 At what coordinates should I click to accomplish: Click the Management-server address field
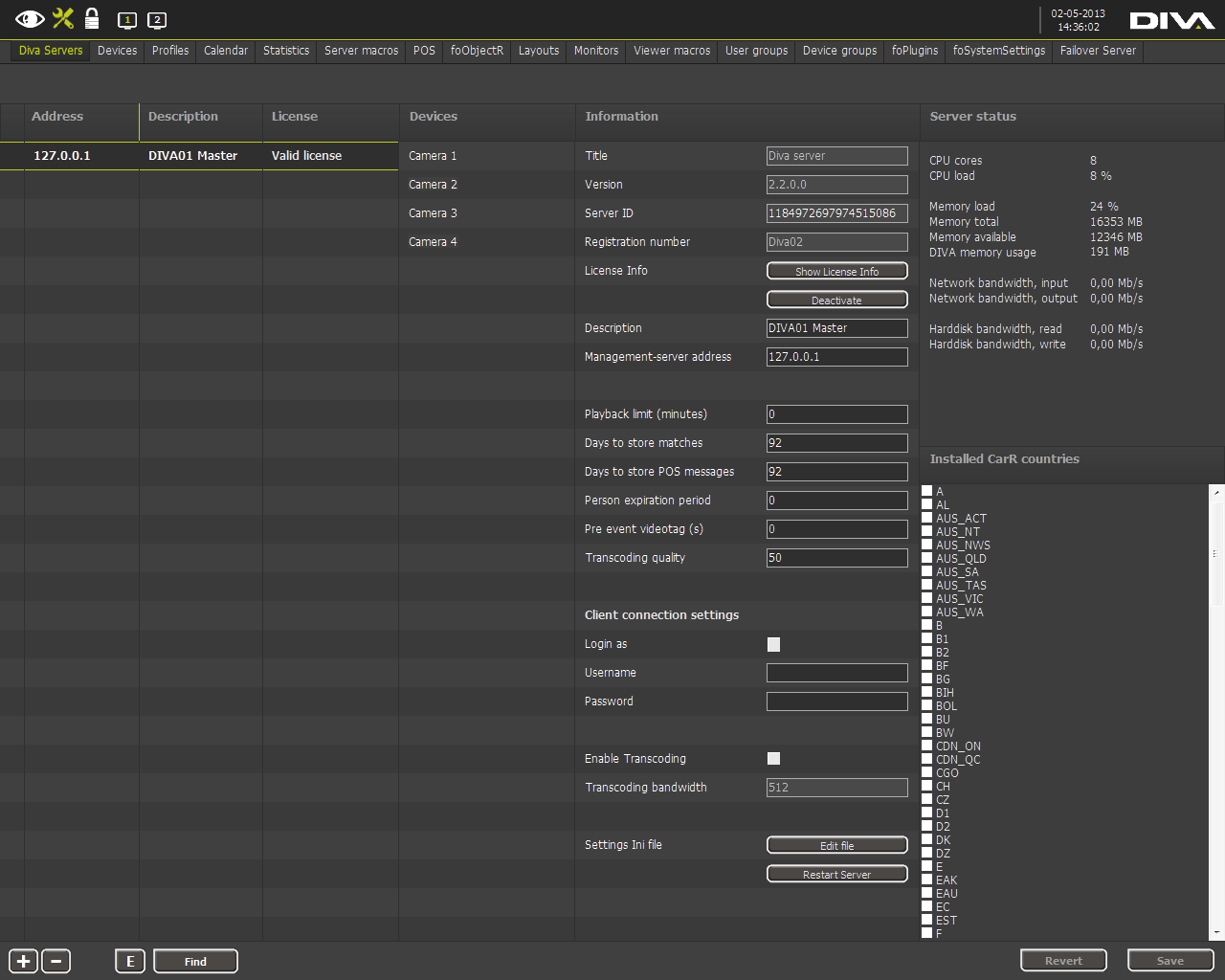837,357
